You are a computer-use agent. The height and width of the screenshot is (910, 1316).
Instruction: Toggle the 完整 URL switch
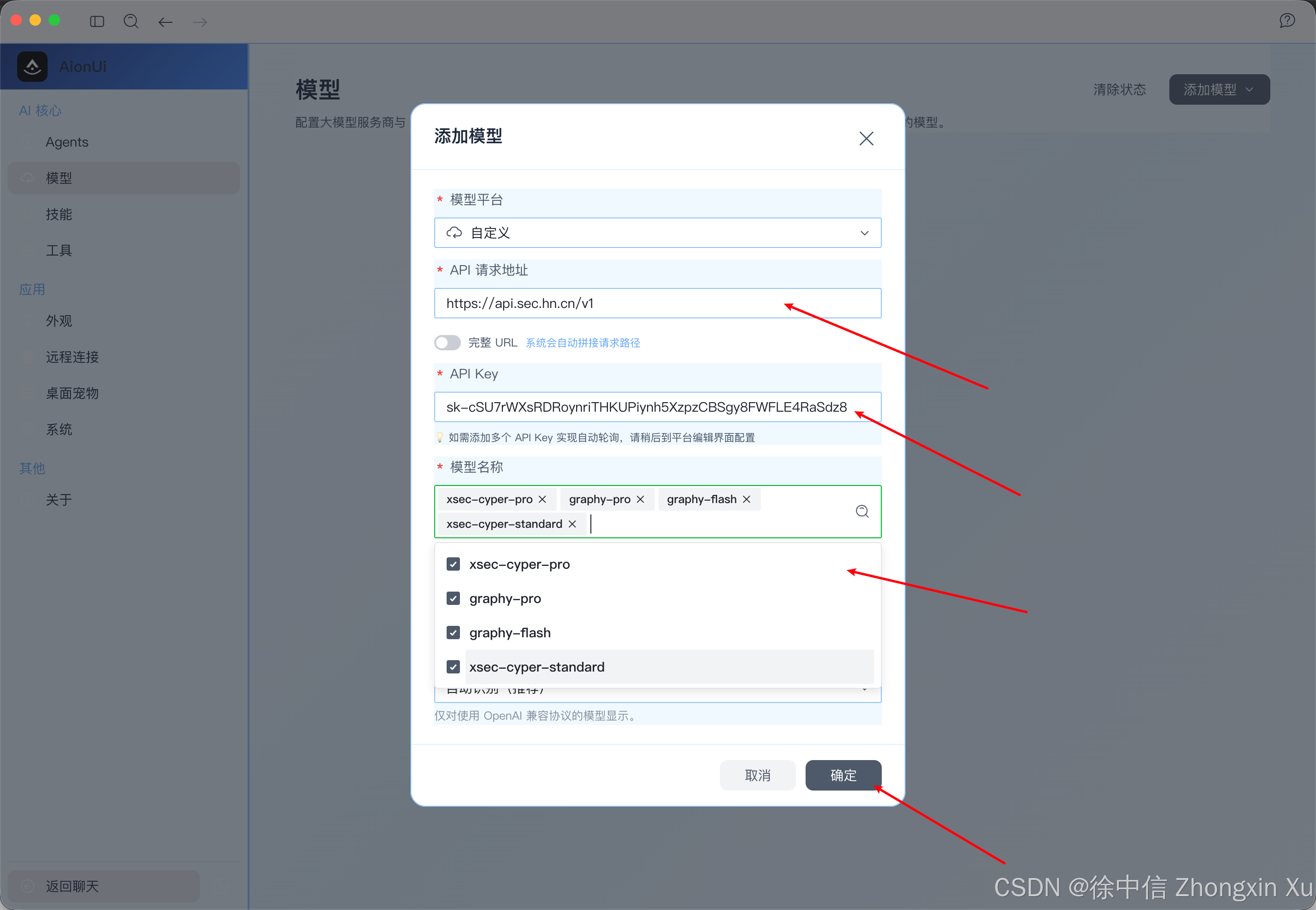pos(447,343)
